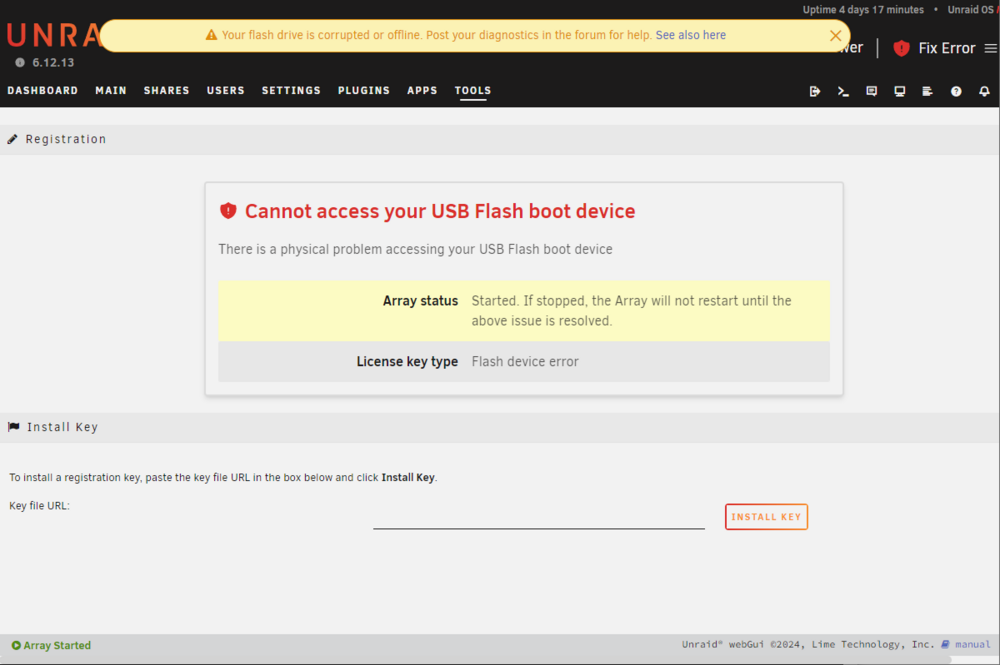Click the version info icon beside 6.12.13
Viewport: 1000px width, 665px height.
point(20,62)
